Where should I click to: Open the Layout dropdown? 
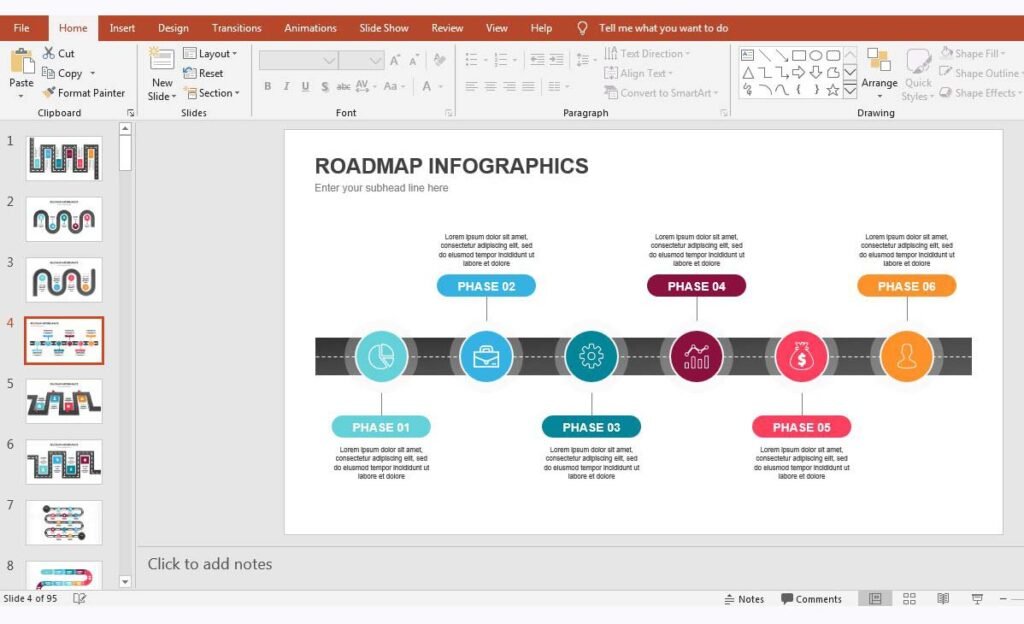coord(212,53)
